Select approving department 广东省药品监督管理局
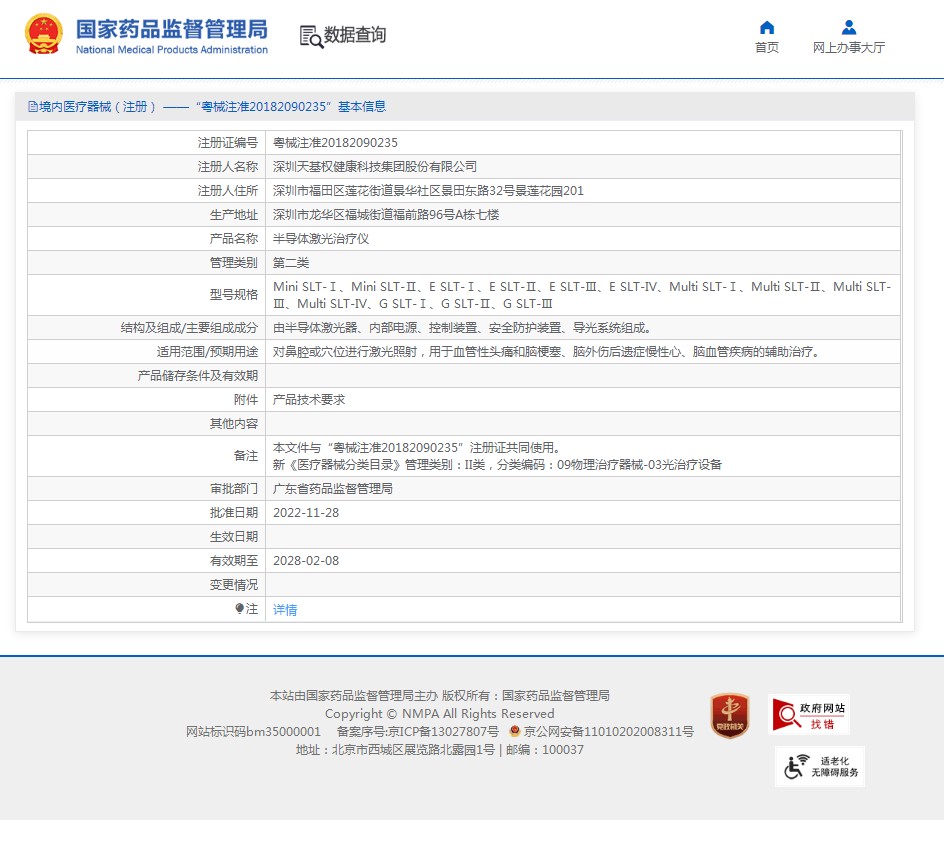Viewport: 944px width, 850px height. pos(333,489)
